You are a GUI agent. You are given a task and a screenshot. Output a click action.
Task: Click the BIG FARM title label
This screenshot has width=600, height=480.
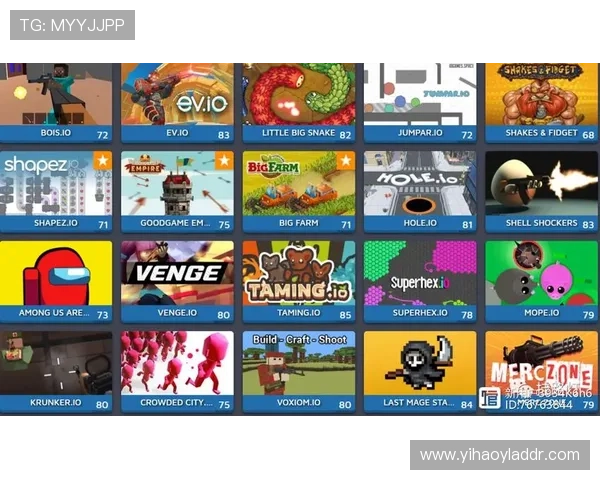299,223
